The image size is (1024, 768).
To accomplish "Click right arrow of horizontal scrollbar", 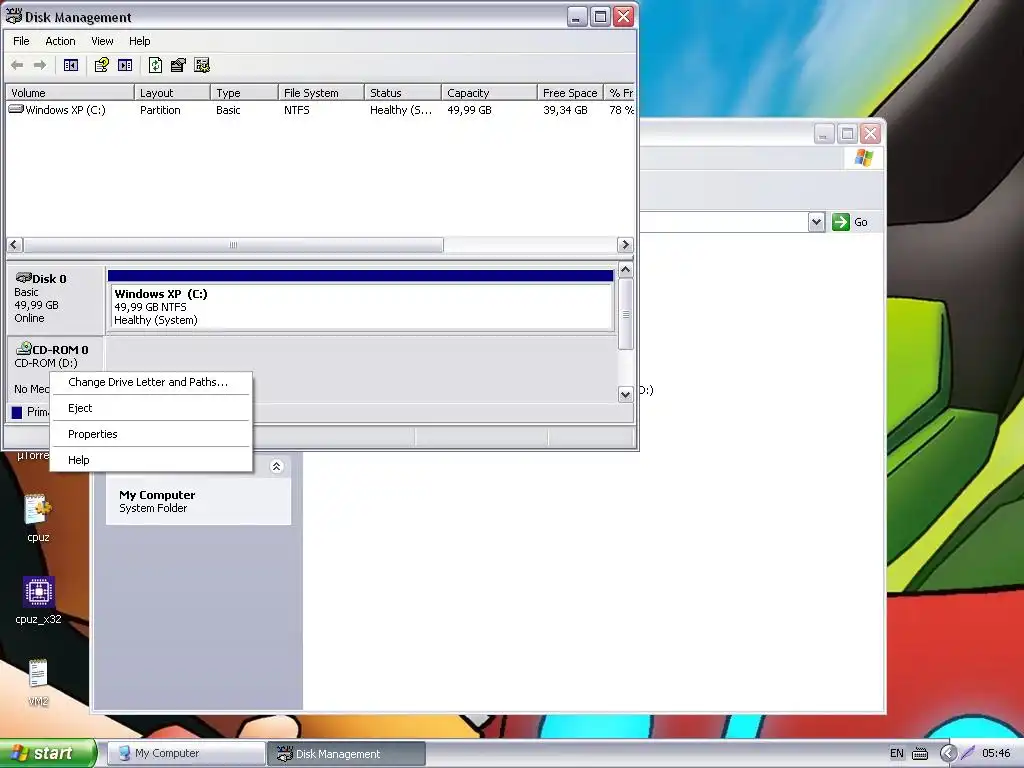I will click(625, 245).
